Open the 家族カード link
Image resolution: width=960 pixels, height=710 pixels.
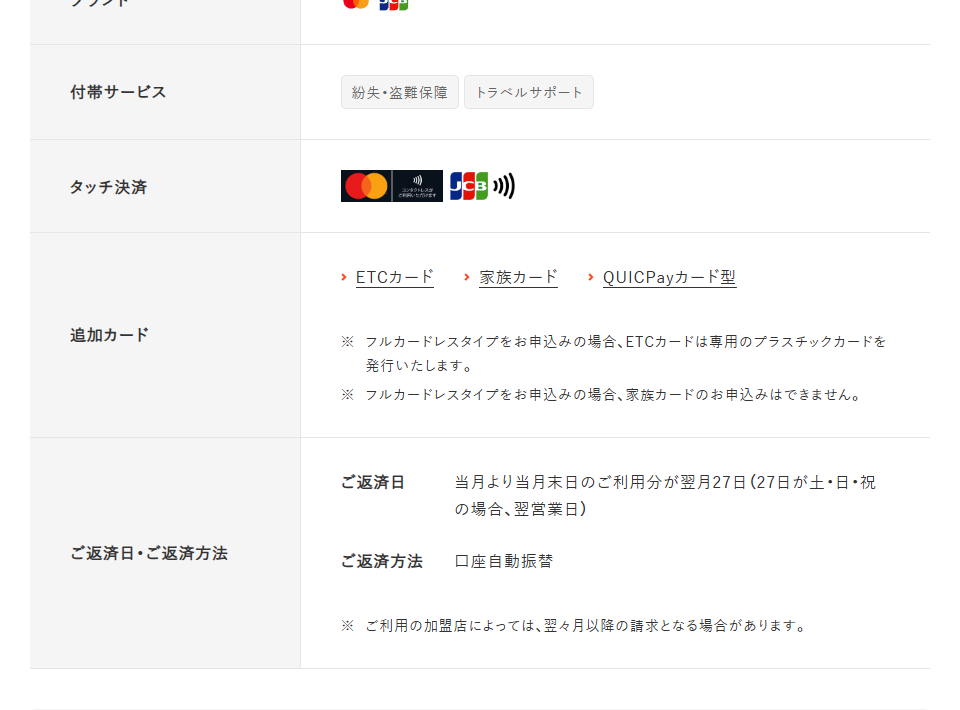[518, 277]
